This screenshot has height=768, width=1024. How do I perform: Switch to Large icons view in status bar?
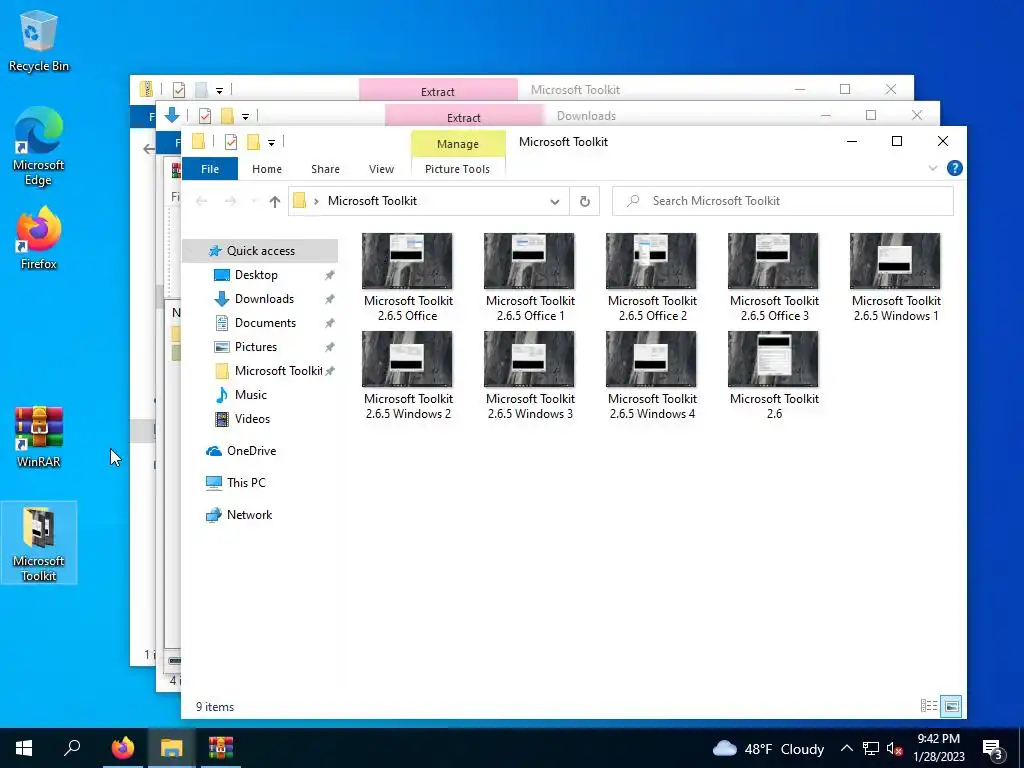click(x=952, y=706)
